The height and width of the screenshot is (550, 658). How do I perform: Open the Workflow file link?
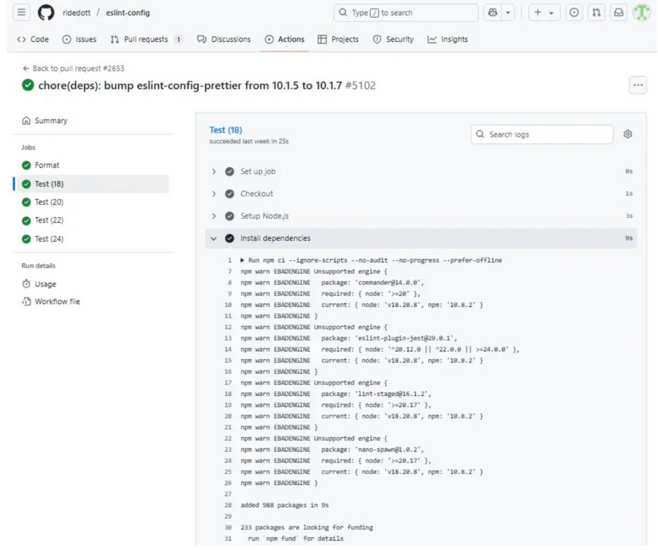(57, 301)
